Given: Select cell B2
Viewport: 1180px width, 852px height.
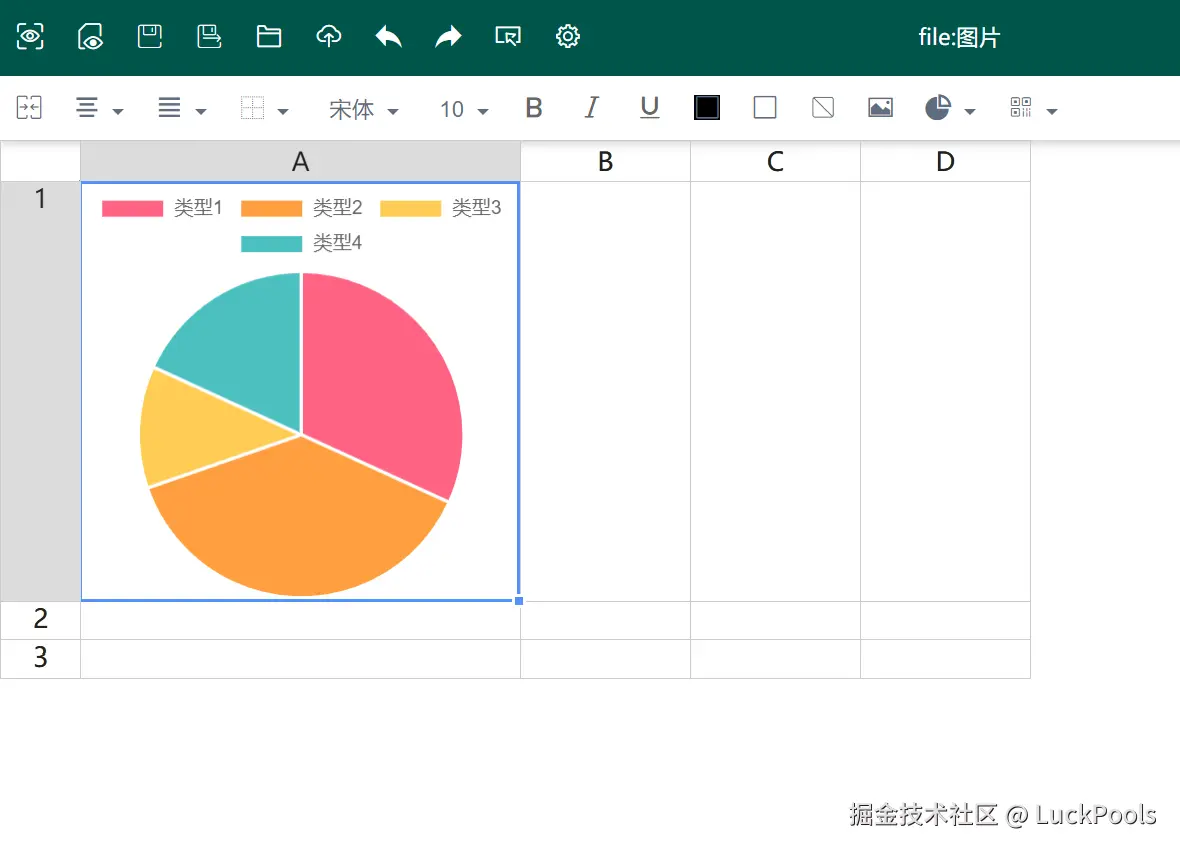Looking at the screenshot, I should tap(605, 620).
